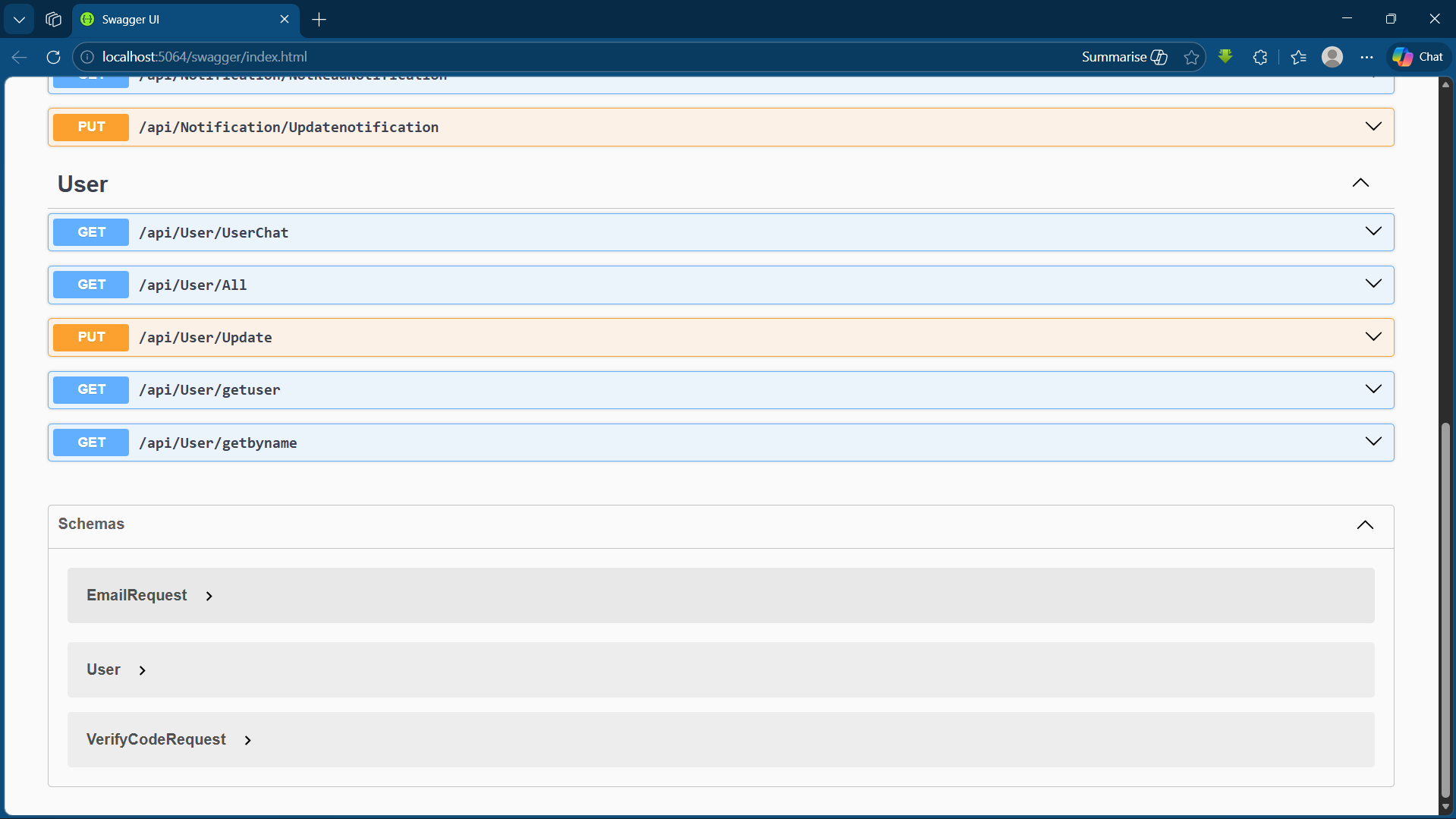This screenshot has width=1456, height=819.
Task: Open the green download extension icon
Action: (1225, 56)
